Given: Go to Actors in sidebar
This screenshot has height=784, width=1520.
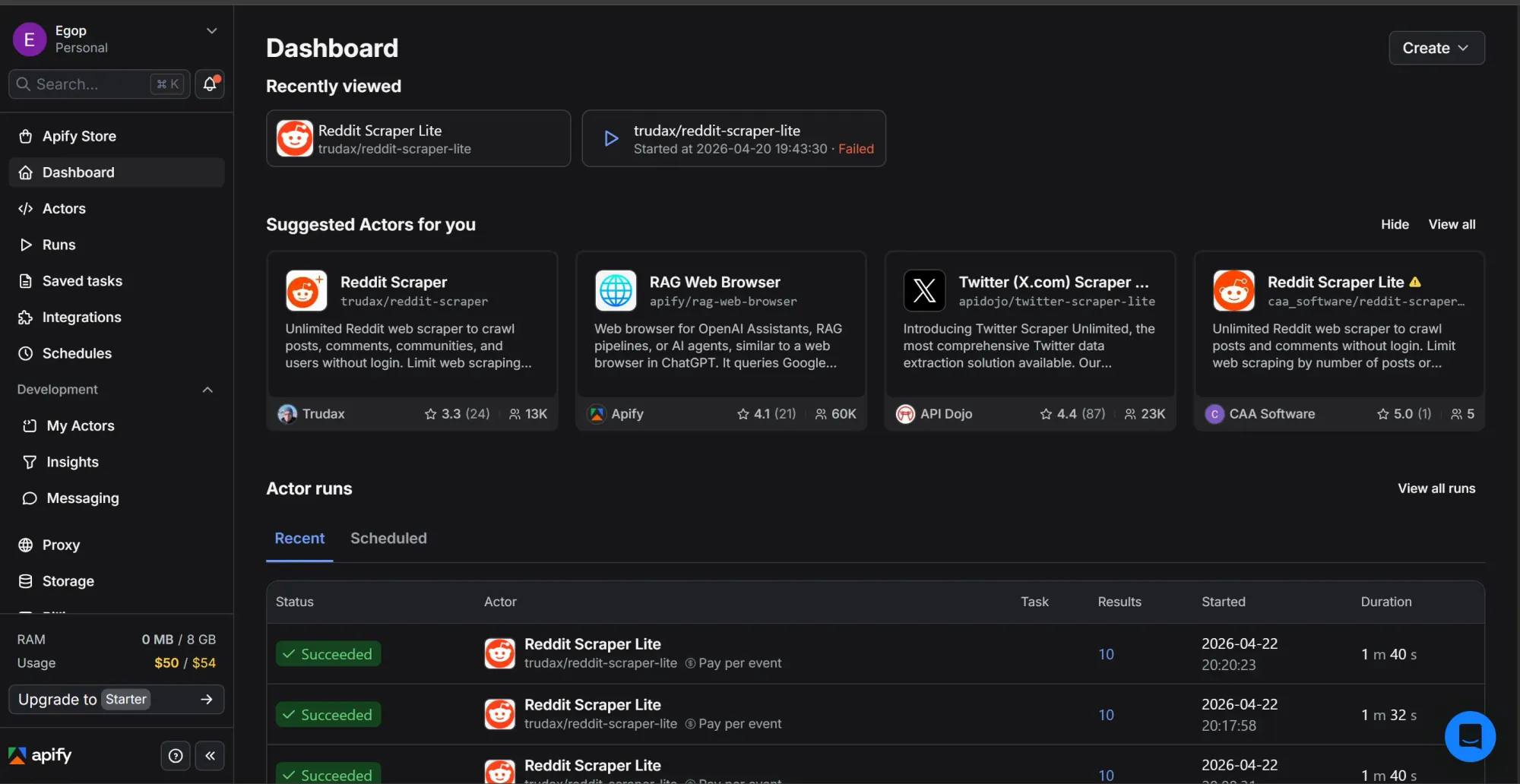Looking at the screenshot, I should [116, 208].
